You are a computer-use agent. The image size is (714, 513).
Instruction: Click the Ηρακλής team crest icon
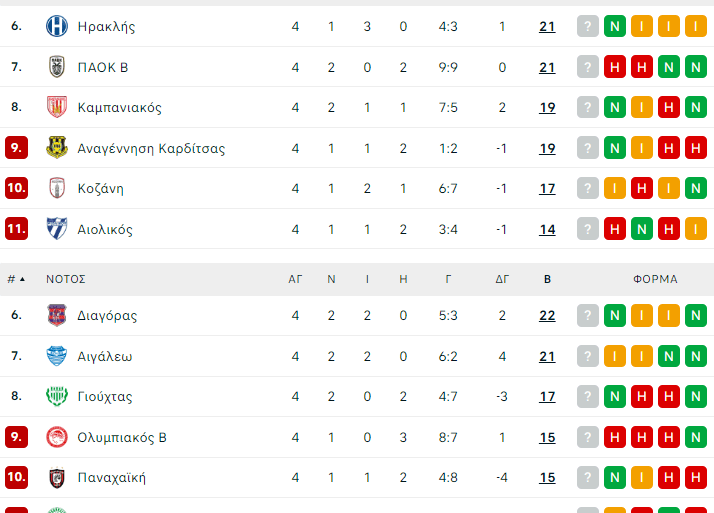tap(56, 27)
